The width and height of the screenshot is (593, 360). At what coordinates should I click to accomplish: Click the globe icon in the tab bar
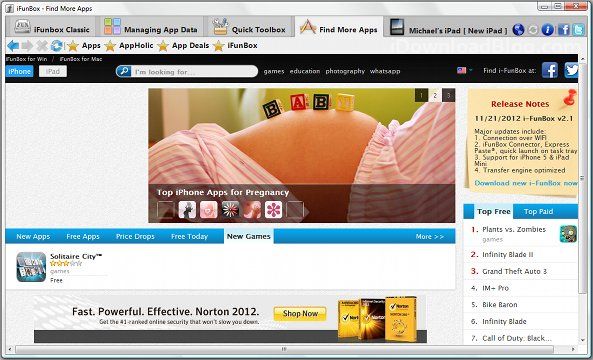[518, 29]
